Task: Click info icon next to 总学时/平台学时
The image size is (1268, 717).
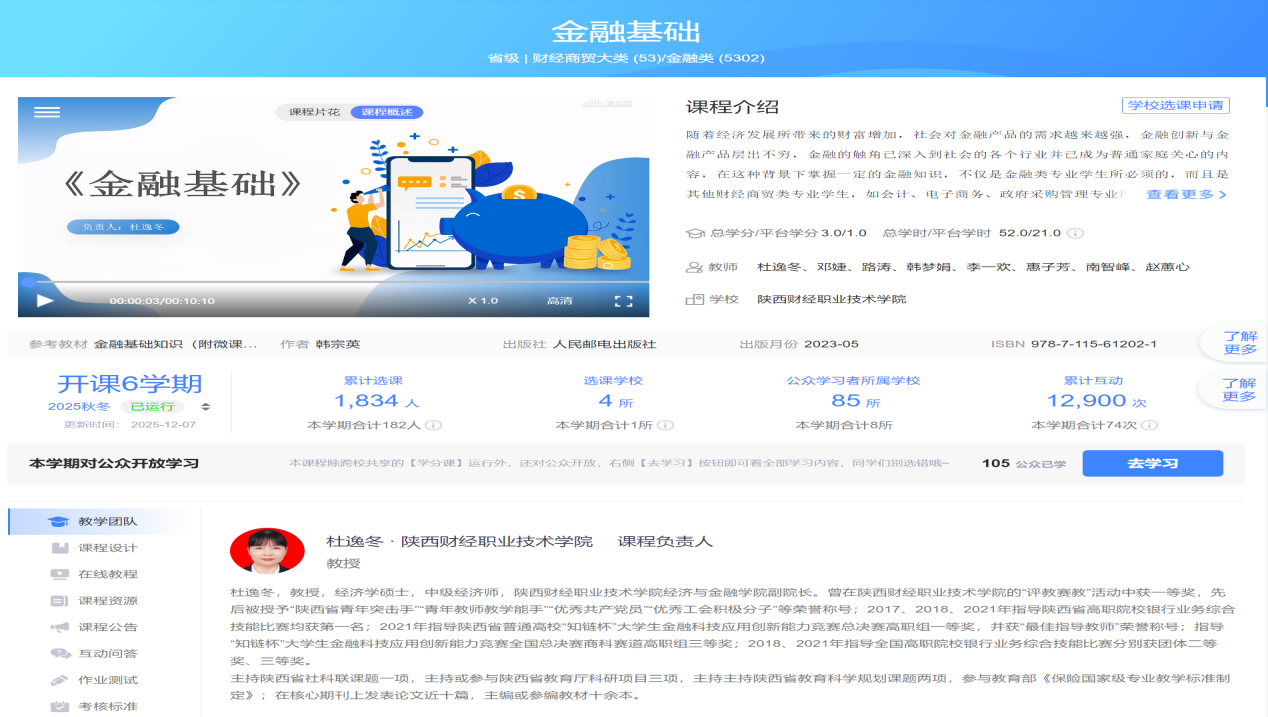Action: tap(1075, 233)
